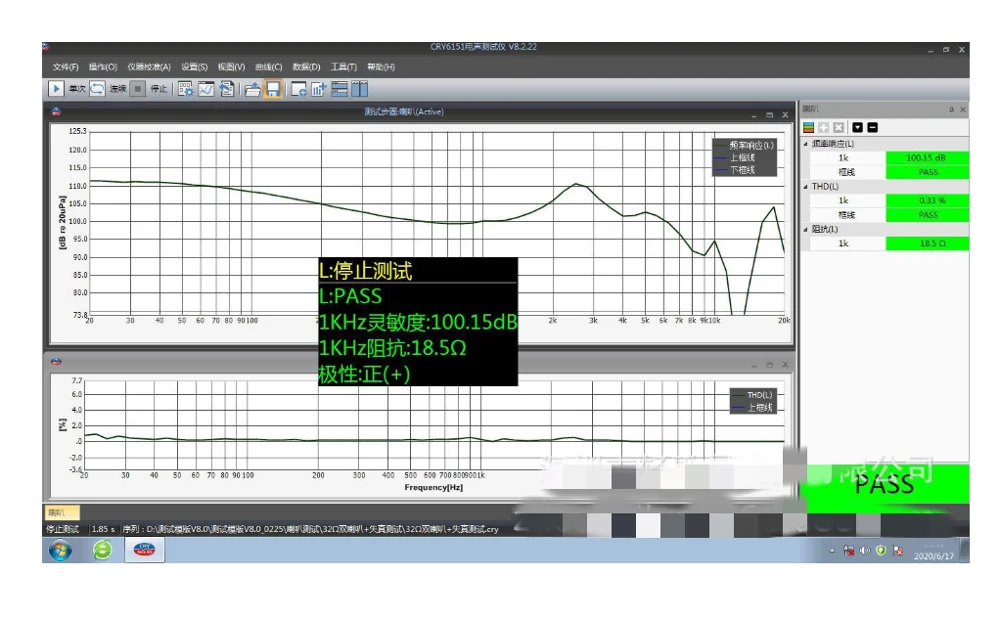The image size is (1000, 619).
Task: Click the 1KHz阻抗:18.5Ω overlay line
Action: pyautogui.click(x=392, y=348)
